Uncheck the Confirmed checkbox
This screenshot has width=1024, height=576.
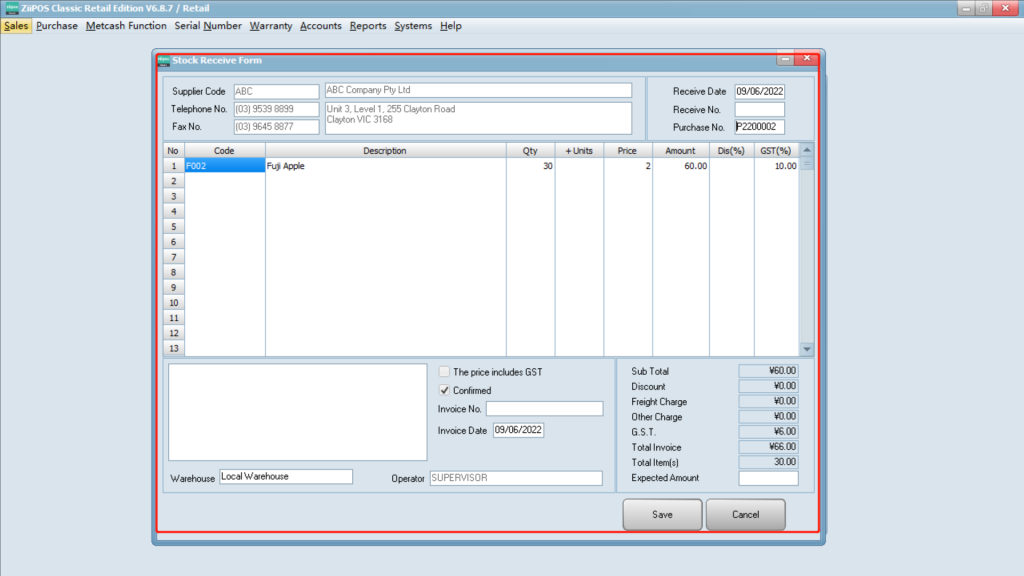click(445, 391)
